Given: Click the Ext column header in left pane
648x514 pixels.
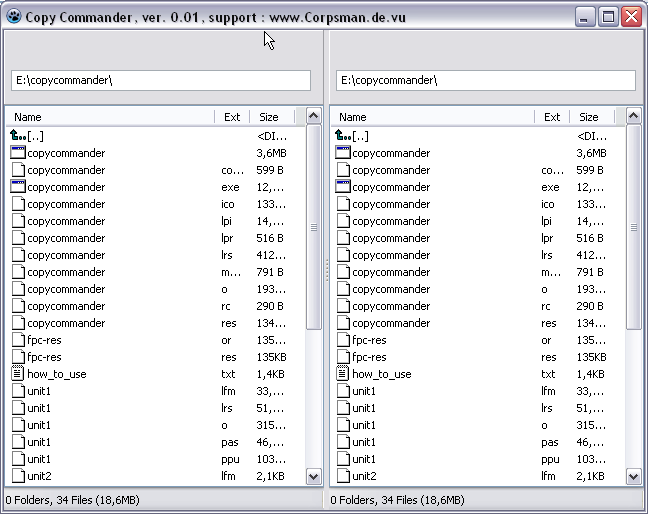Looking at the screenshot, I should pos(231,117).
